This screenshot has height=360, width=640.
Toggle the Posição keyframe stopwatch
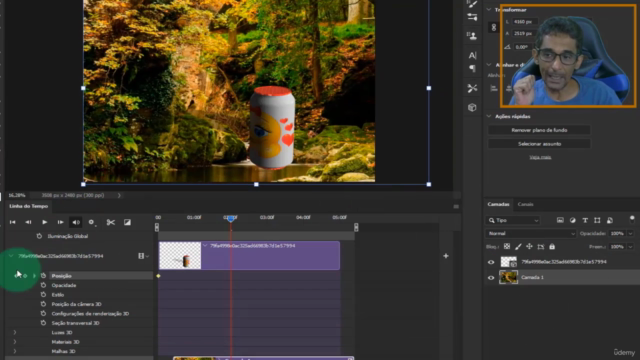[x=43, y=276]
